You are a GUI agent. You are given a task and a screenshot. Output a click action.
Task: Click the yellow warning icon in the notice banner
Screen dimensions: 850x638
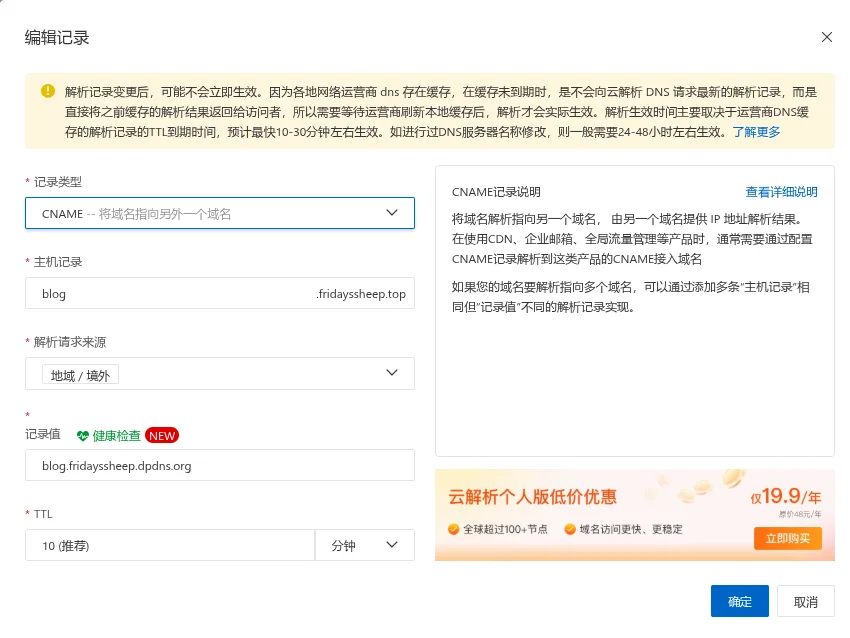[x=49, y=91]
